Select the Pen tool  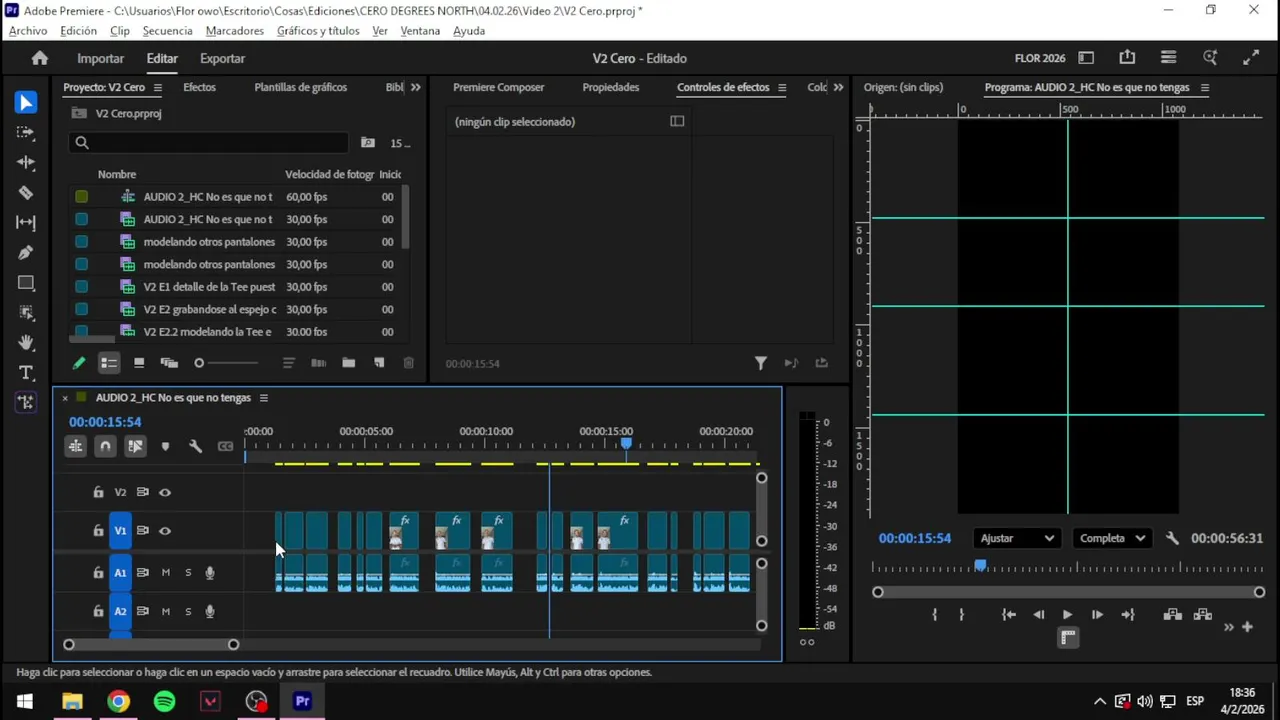pyautogui.click(x=26, y=252)
